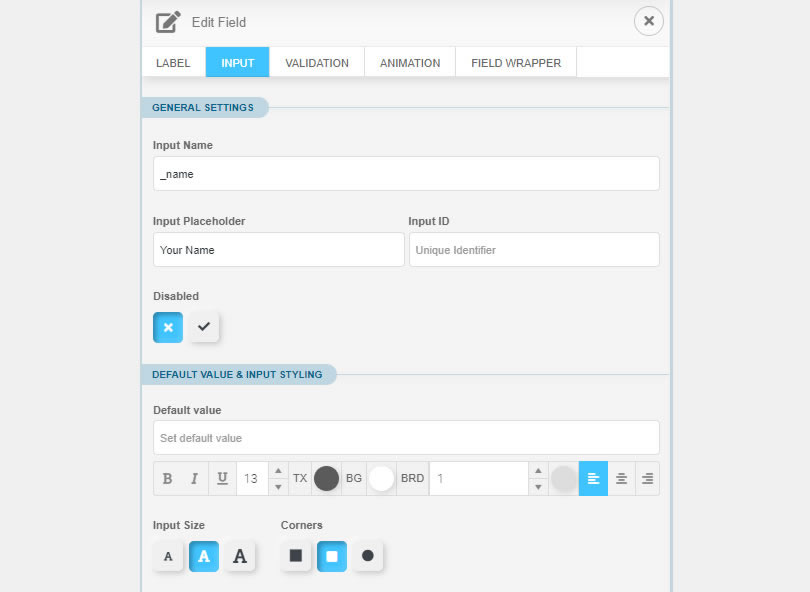Choose square corners option
Image resolution: width=810 pixels, height=592 pixels.
tap(296, 556)
